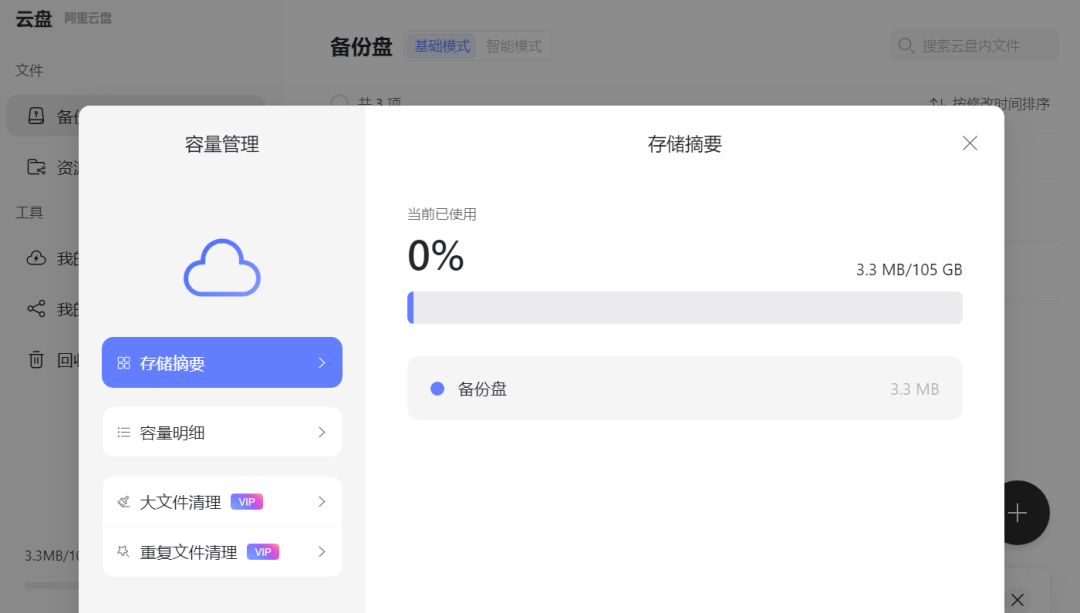This screenshot has width=1080, height=613.
Task: Click the storage usage progress bar
Action: click(x=685, y=307)
